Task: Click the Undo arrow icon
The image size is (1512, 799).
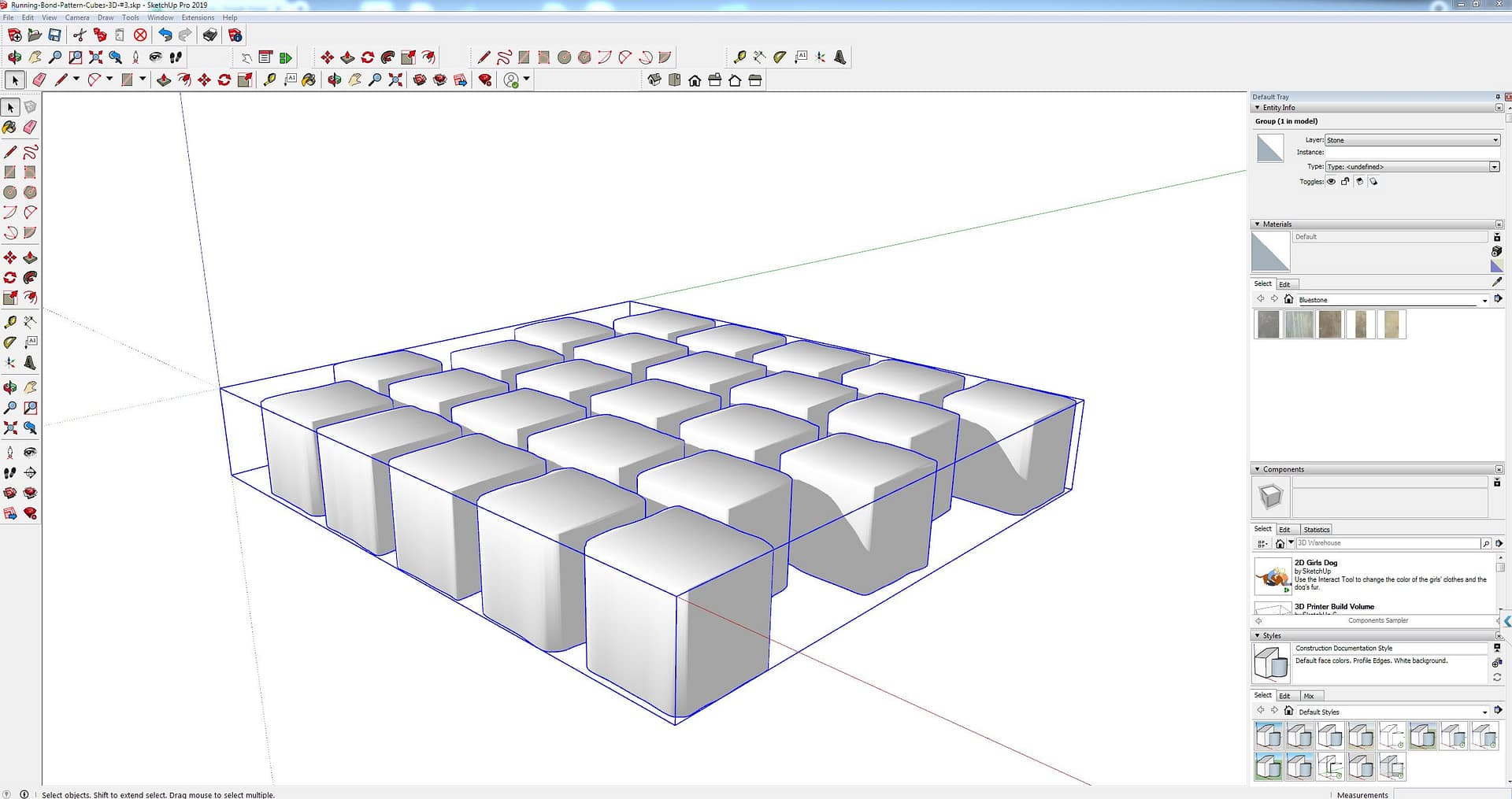Action: click(x=165, y=35)
